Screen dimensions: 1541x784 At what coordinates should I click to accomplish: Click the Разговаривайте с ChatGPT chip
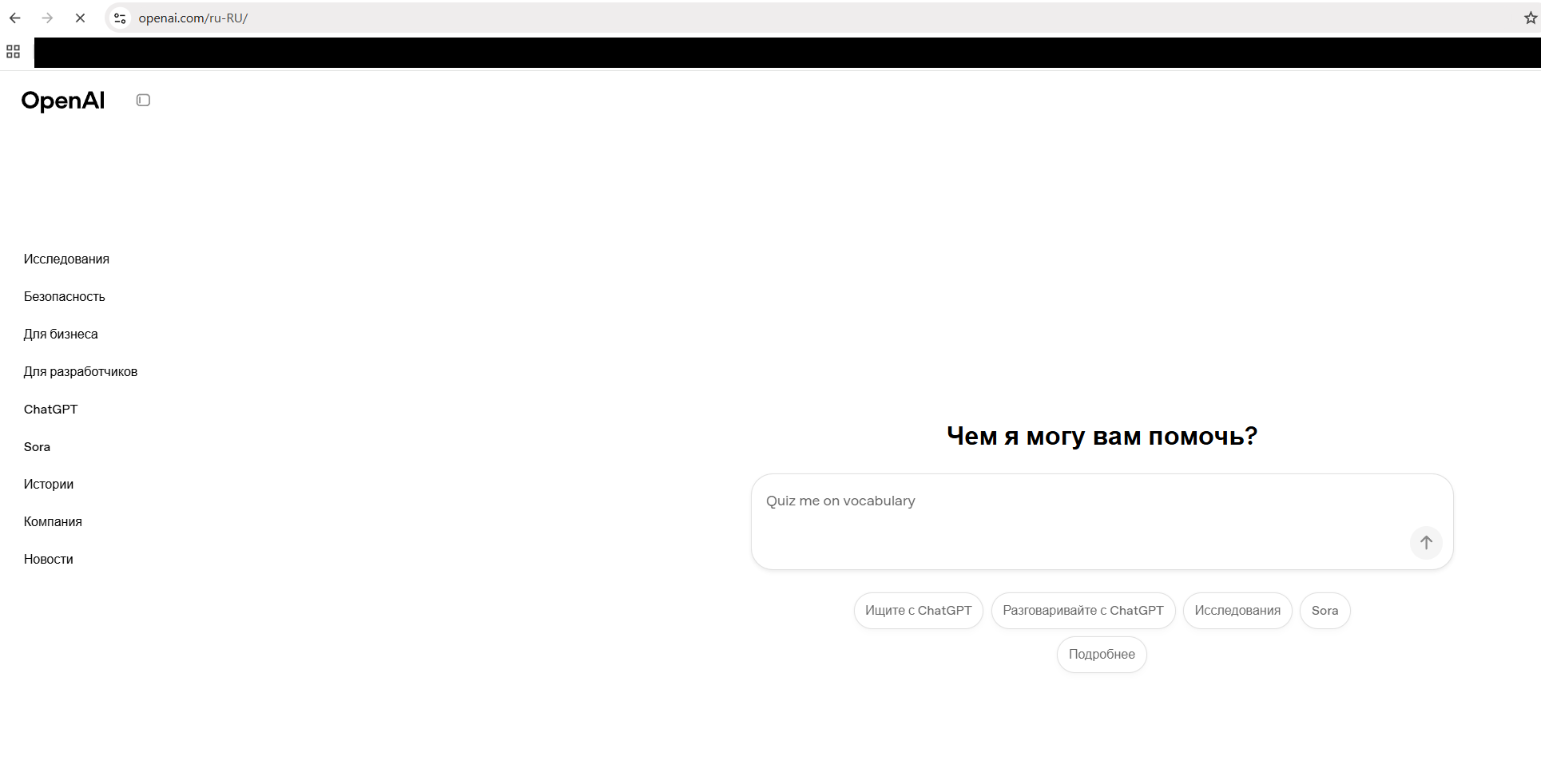[x=1083, y=611]
